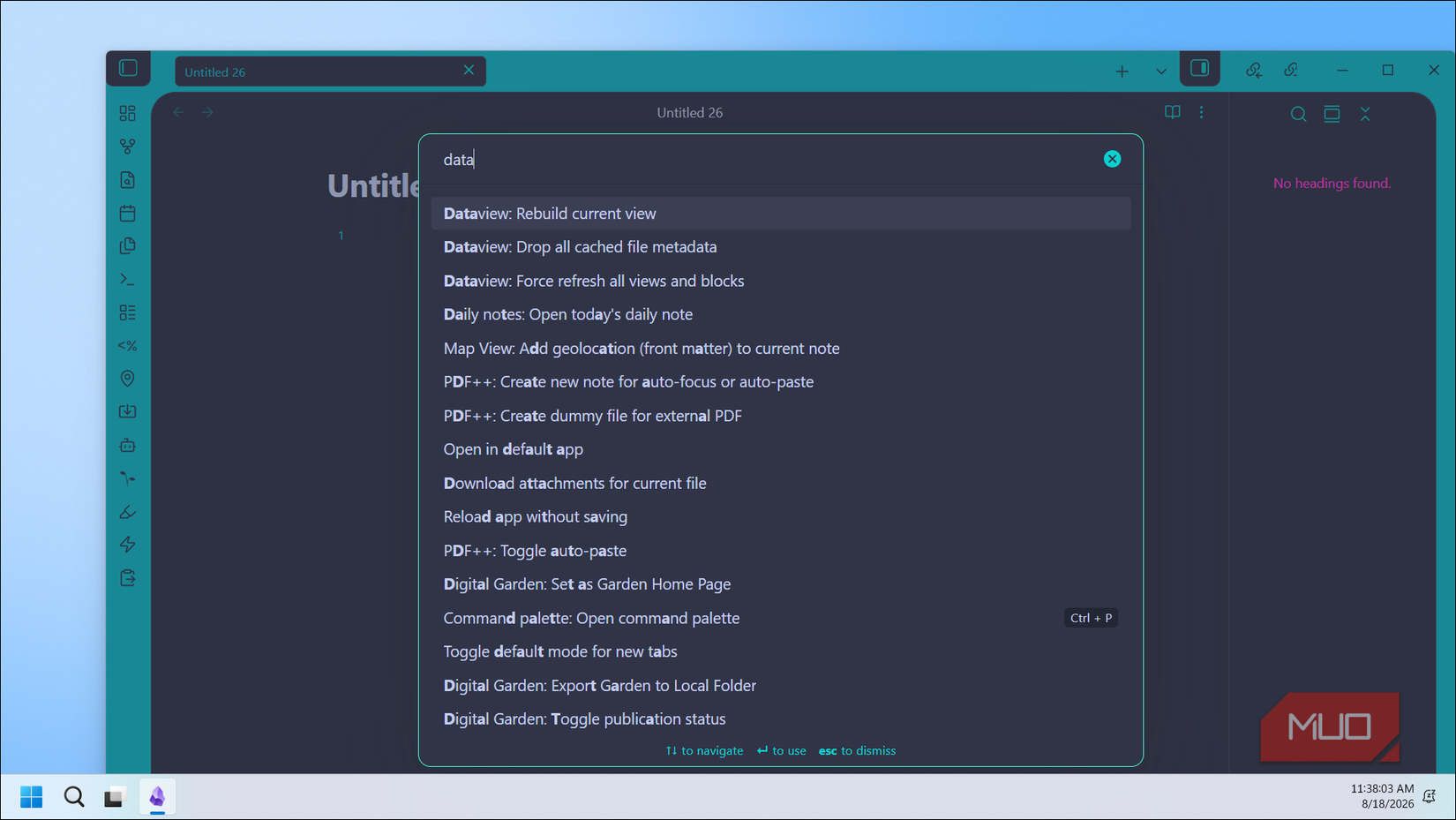Switch to reading view book icon
The height and width of the screenshot is (820, 1456).
[1172, 112]
